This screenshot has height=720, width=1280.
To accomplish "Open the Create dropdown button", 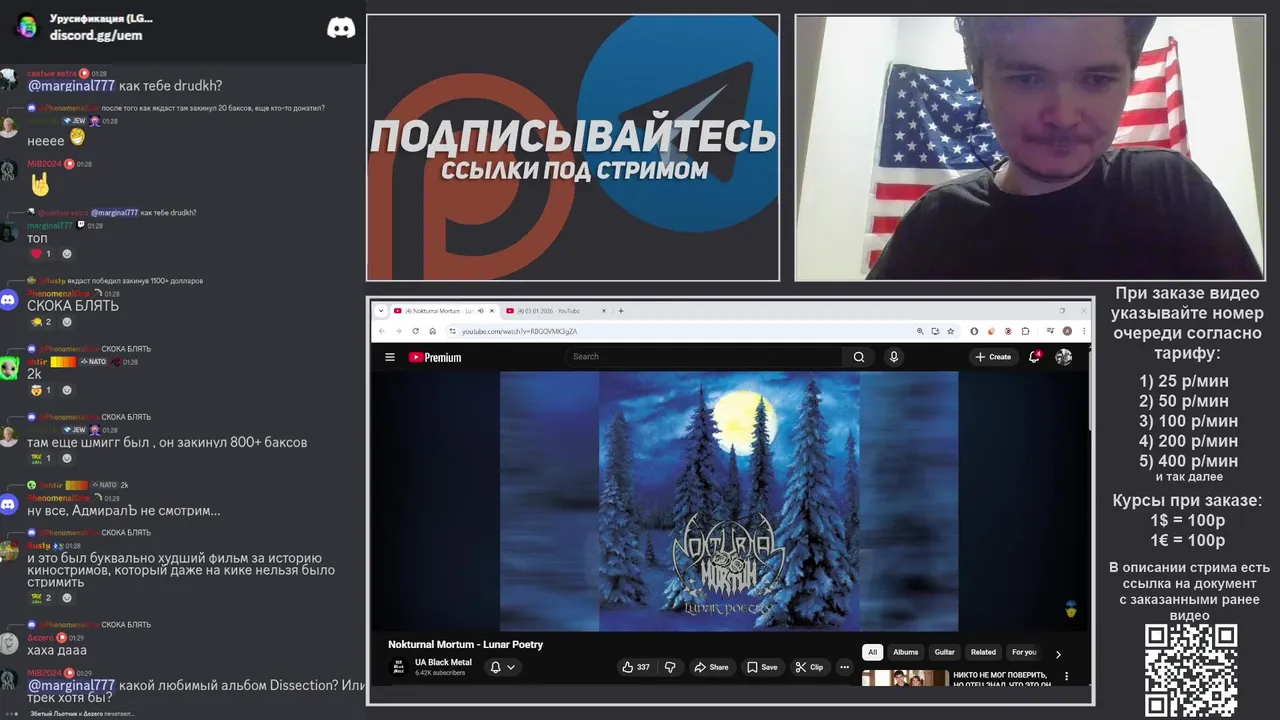I will (x=993, y=357).
